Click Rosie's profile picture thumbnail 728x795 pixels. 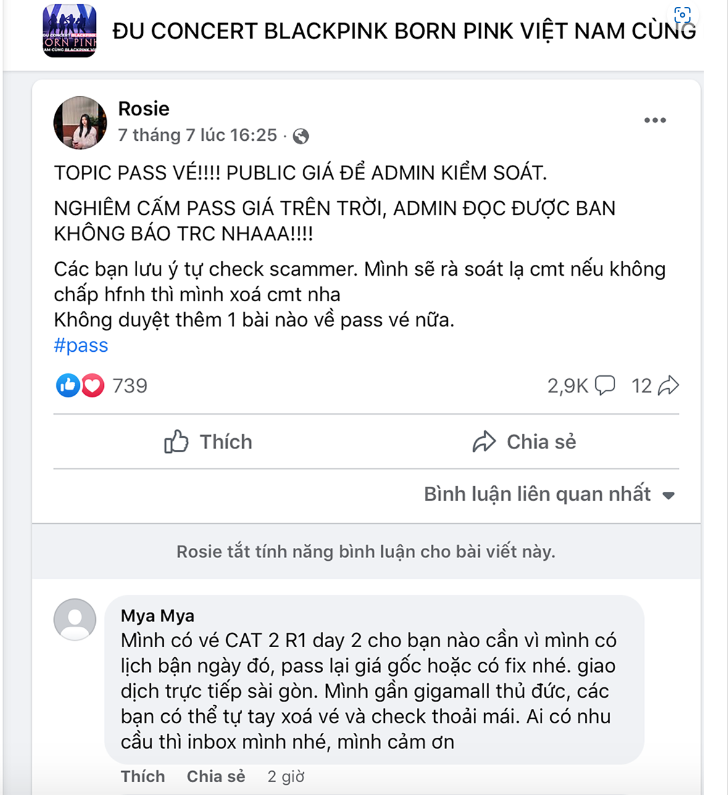click(x=80, y=122)
